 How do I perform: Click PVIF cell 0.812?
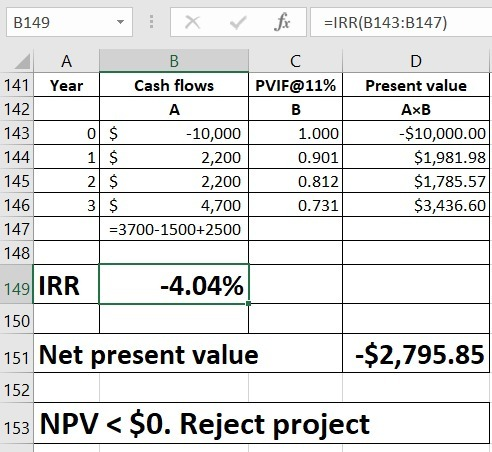295,181
